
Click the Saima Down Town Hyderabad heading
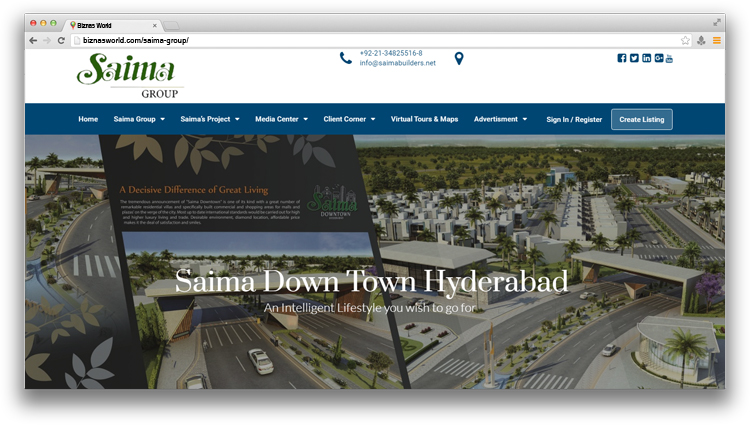371,281
